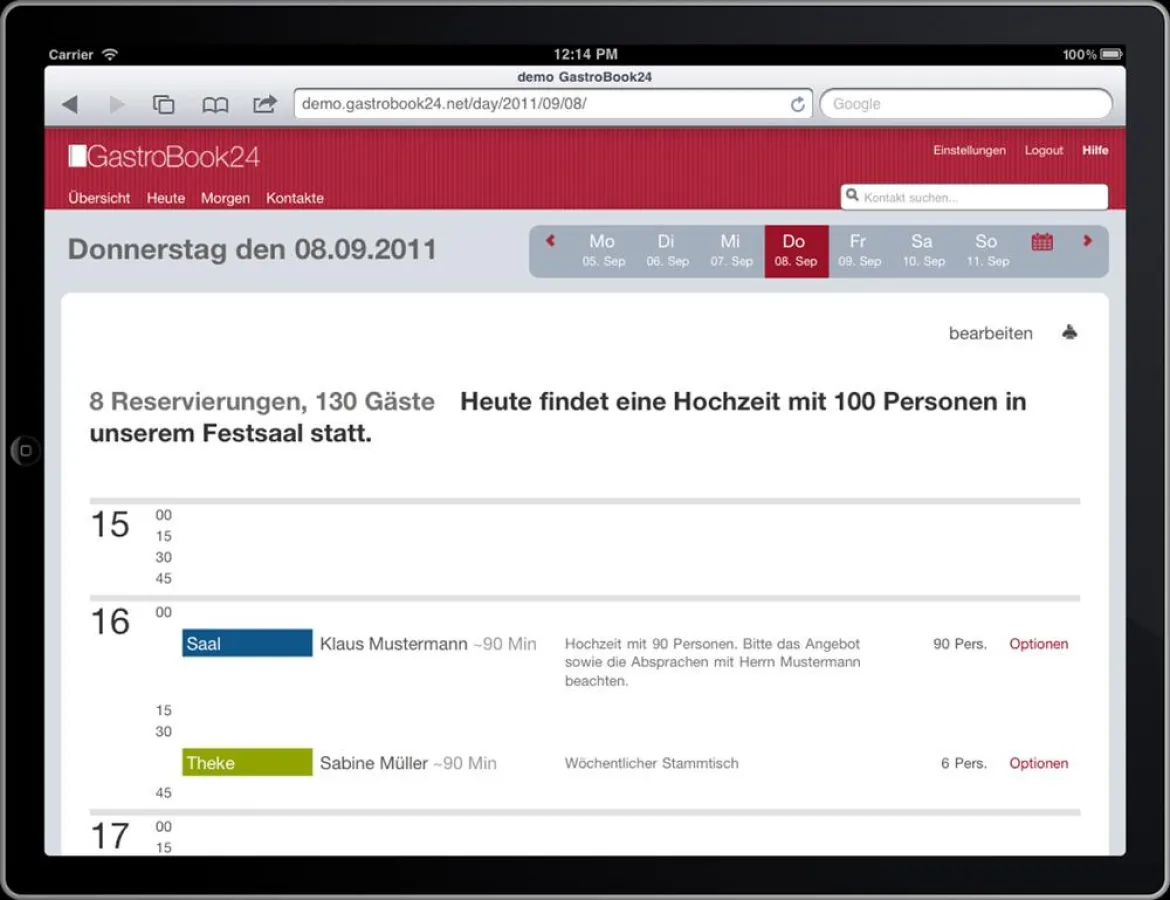Open the calendar picker icon in the week bar

(x=1042, y=242)
